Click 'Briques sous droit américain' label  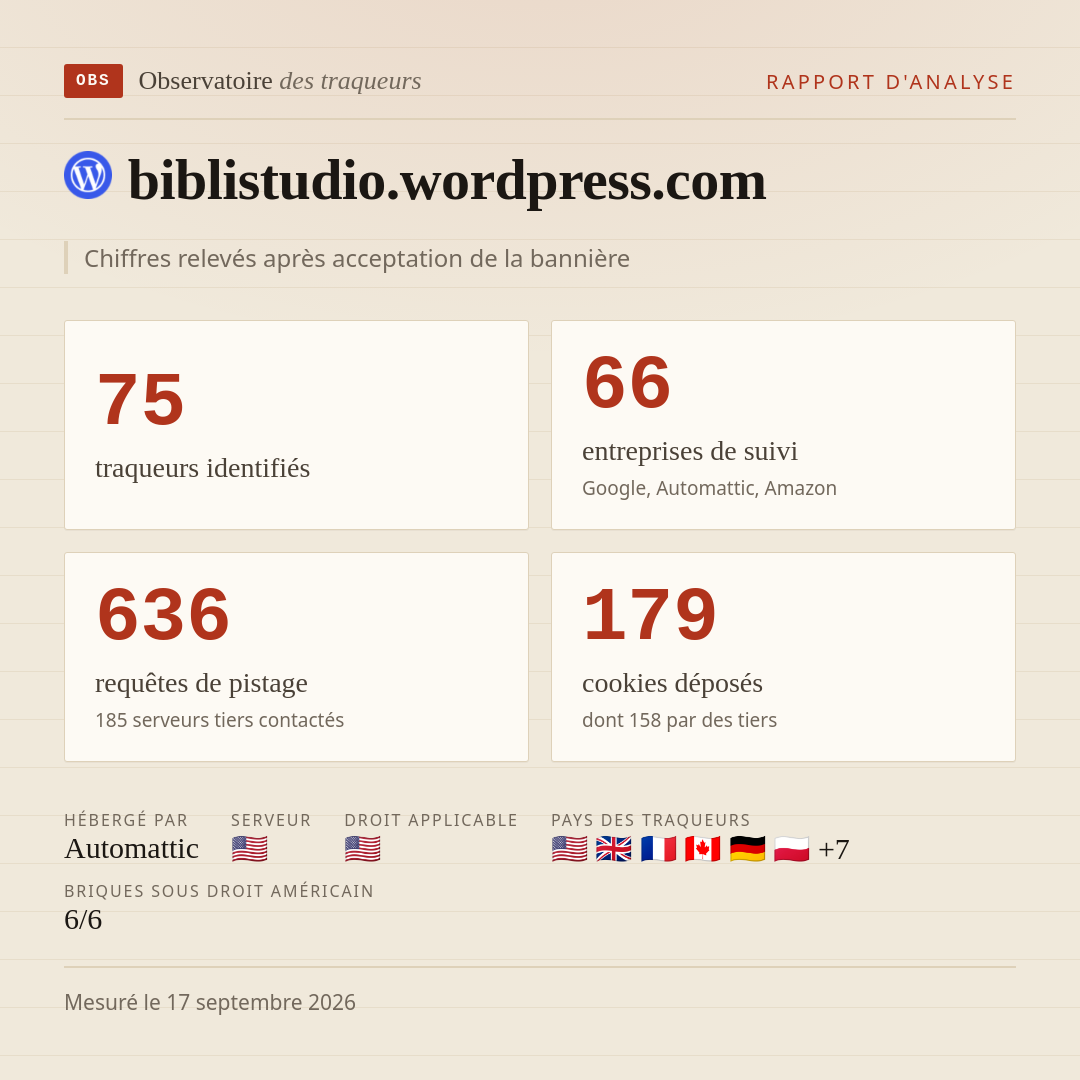click(x=219, y=891)
